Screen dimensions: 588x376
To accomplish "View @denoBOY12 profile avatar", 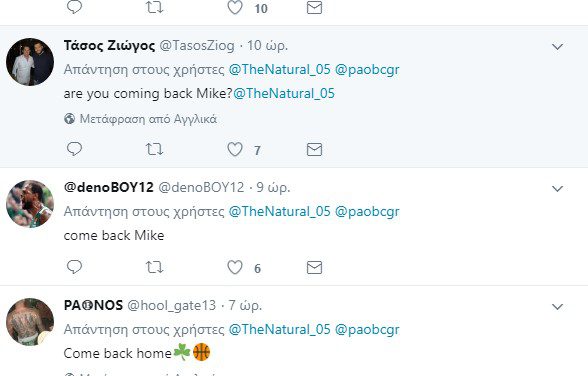I will pos(30,204).
